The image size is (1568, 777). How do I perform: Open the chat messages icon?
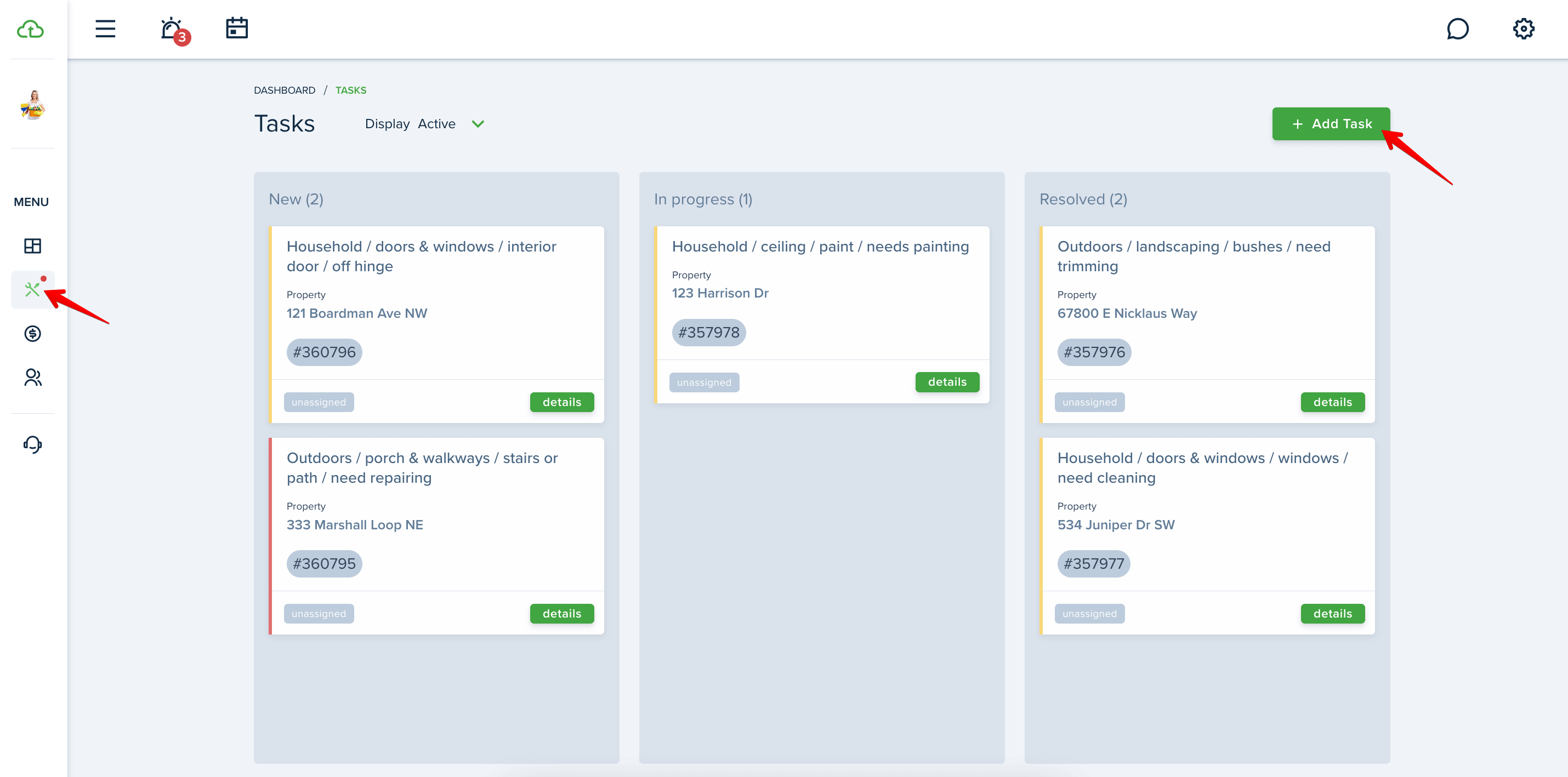pos(1457,28)
